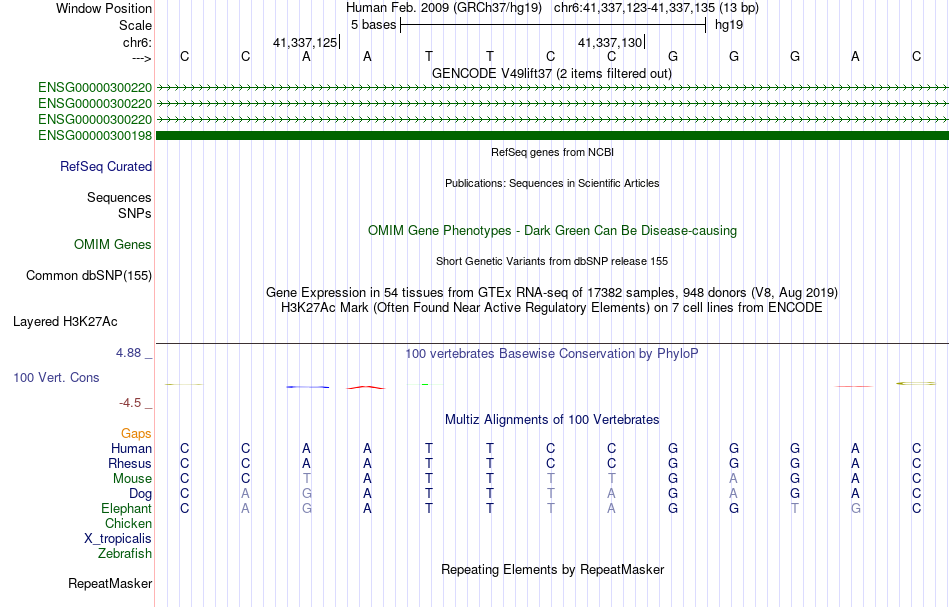Click the 41,337,130 ruler position
The image size is (950, 607).
(610, 42)
